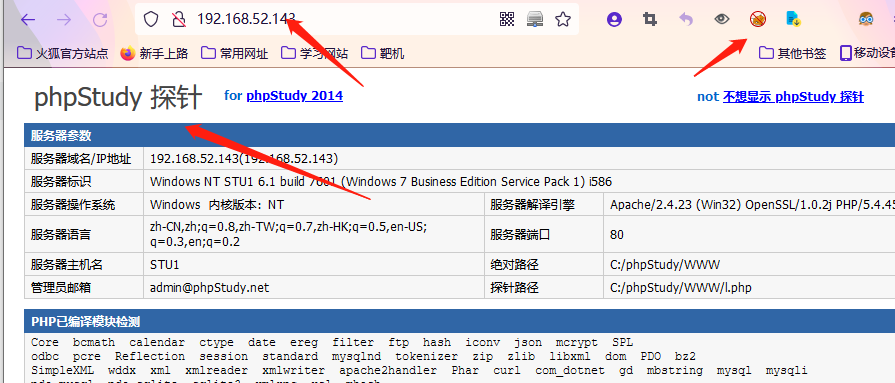Viewport: 895px width, 383px height.
Task: Open the shield tracking protection icon
Action: point(151,20)
